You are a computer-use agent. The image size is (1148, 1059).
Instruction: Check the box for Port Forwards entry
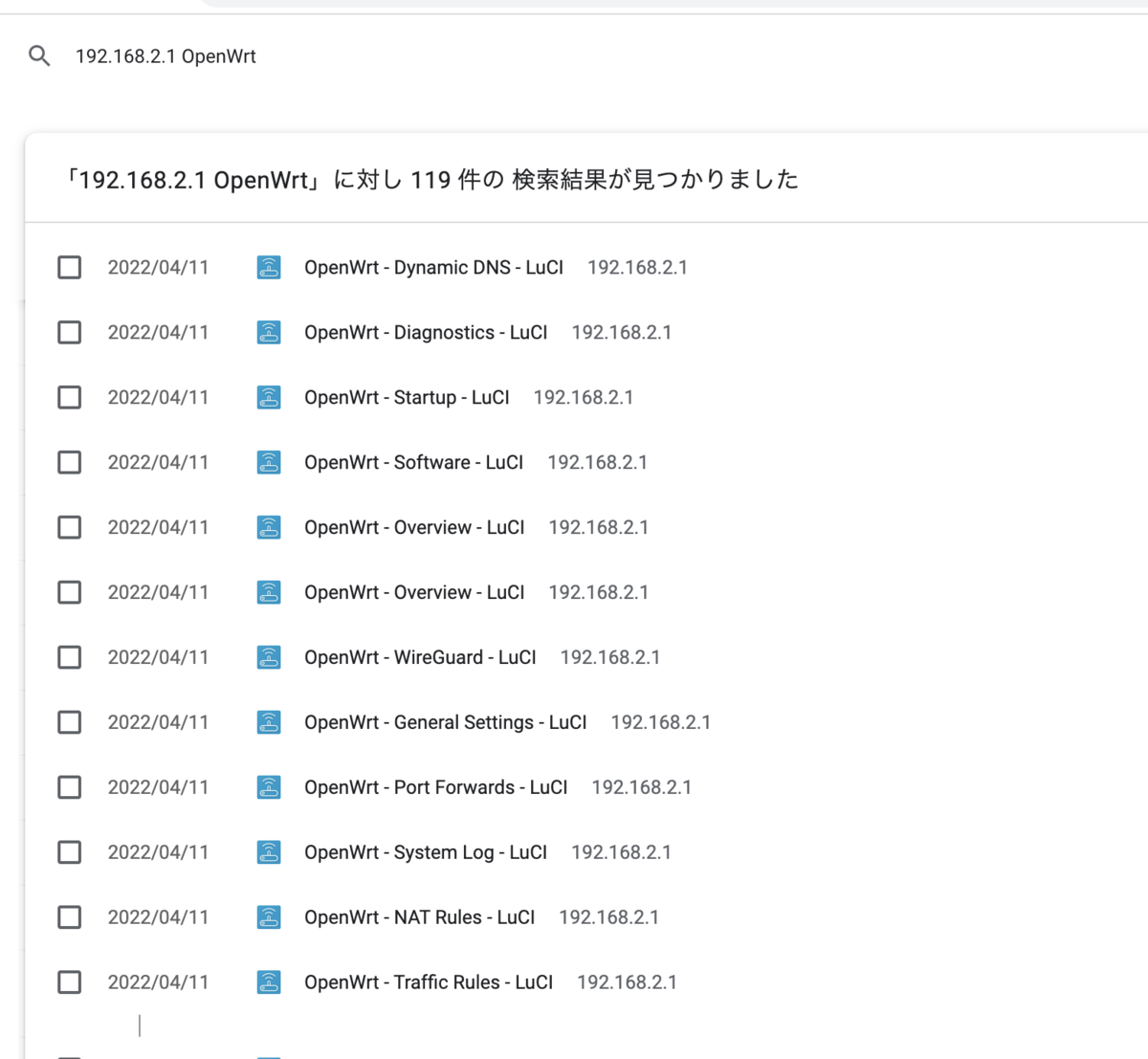pos(70,788)
